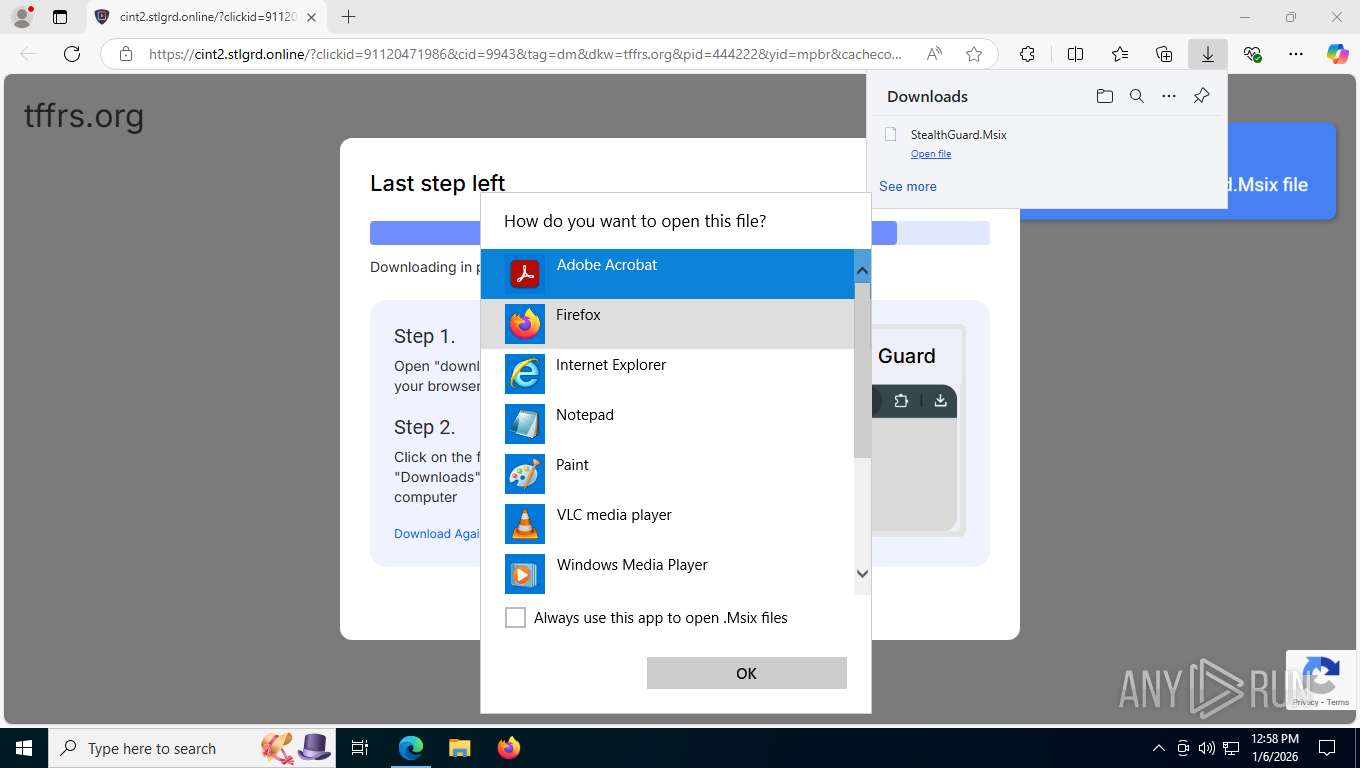Open Browser essentials heart icon
The width and height of the screenshot is (1360, 768).
coord(1252,54)
